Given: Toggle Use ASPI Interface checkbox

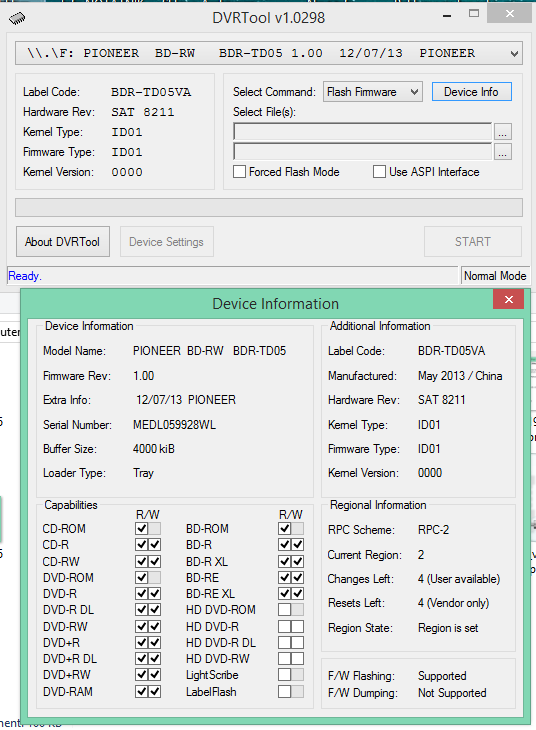Looking at the screenshot, I should [380, 172].
